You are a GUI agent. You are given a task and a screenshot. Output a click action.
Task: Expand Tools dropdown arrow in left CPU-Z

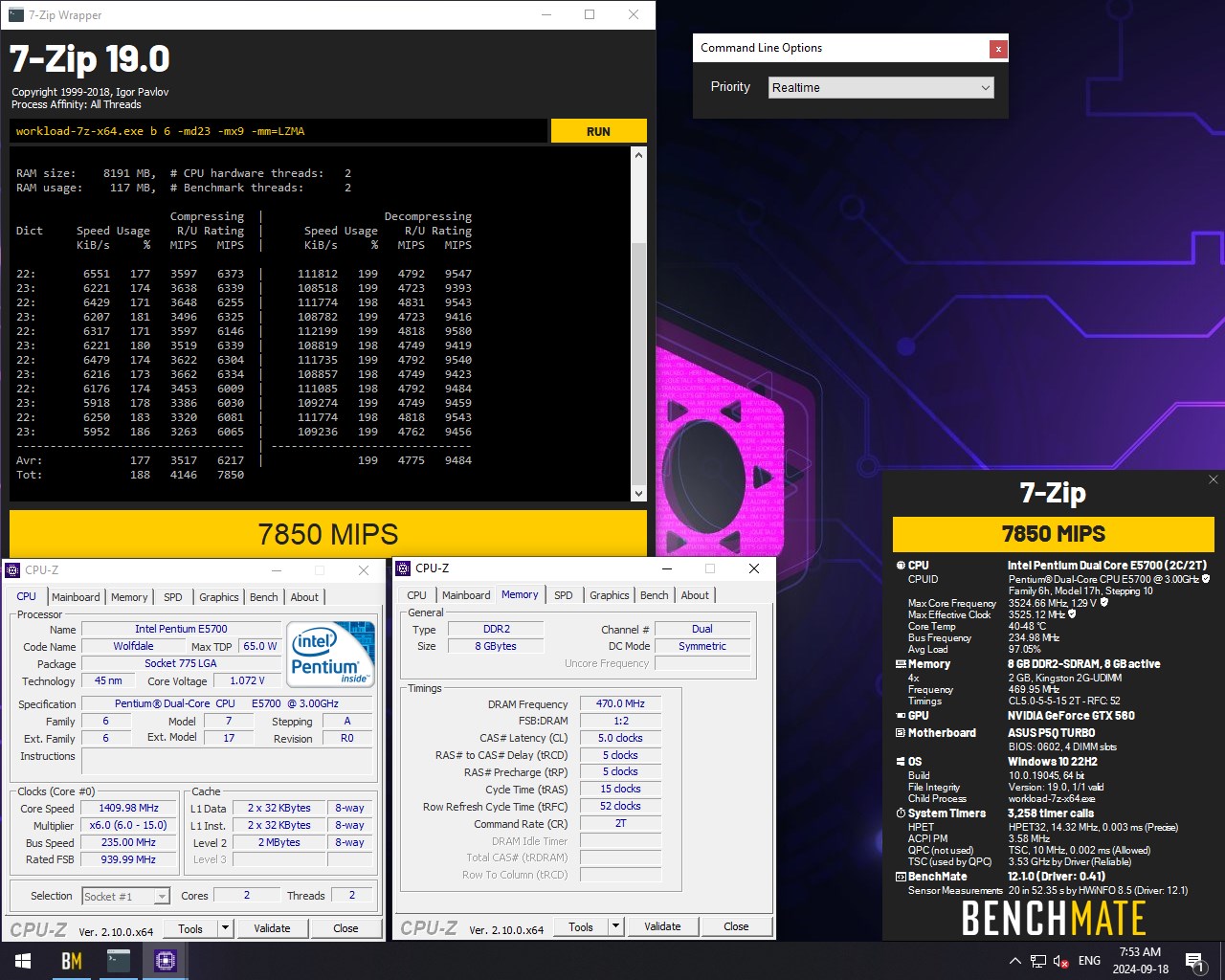pos(226,928)
